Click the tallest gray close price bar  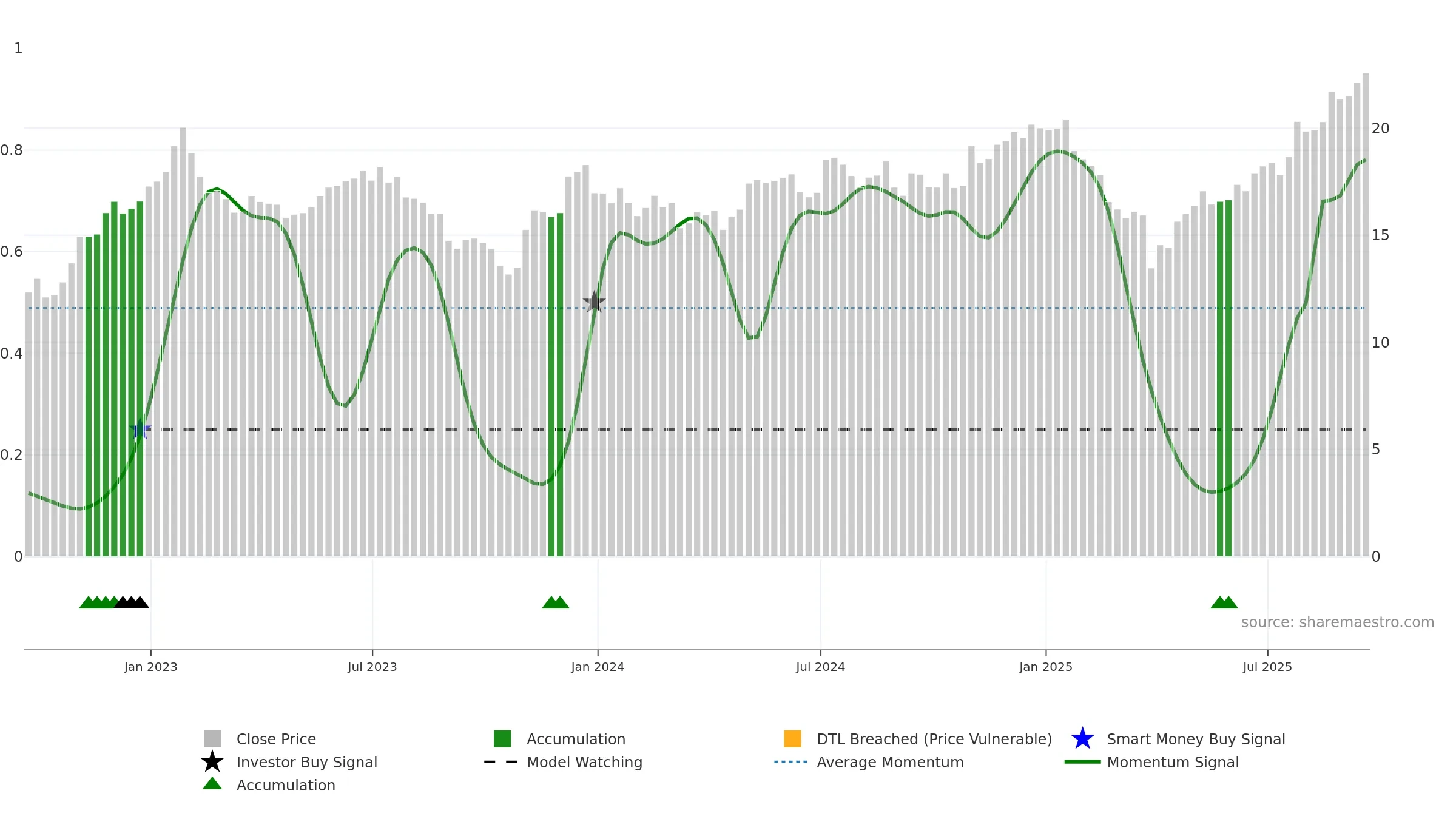click(1366, 315)
